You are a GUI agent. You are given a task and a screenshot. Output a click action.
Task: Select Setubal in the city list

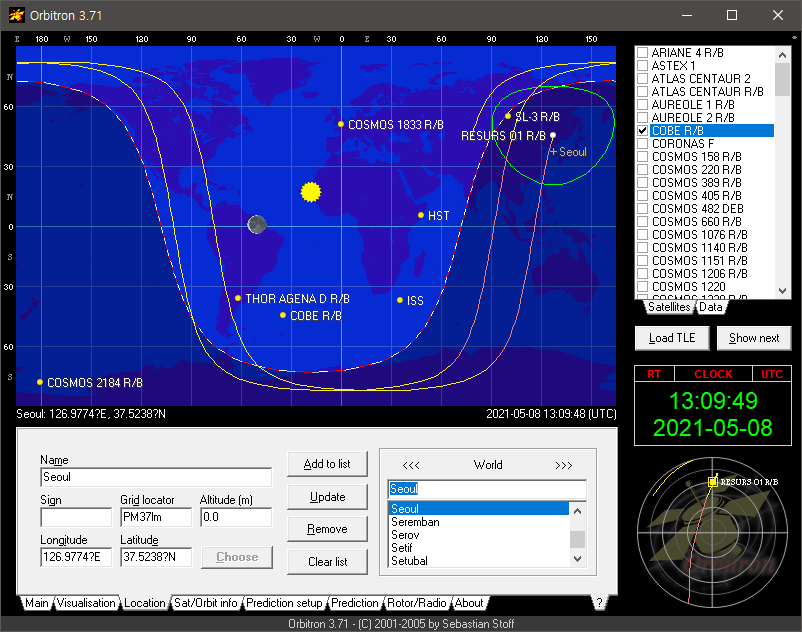pos(479,561)
